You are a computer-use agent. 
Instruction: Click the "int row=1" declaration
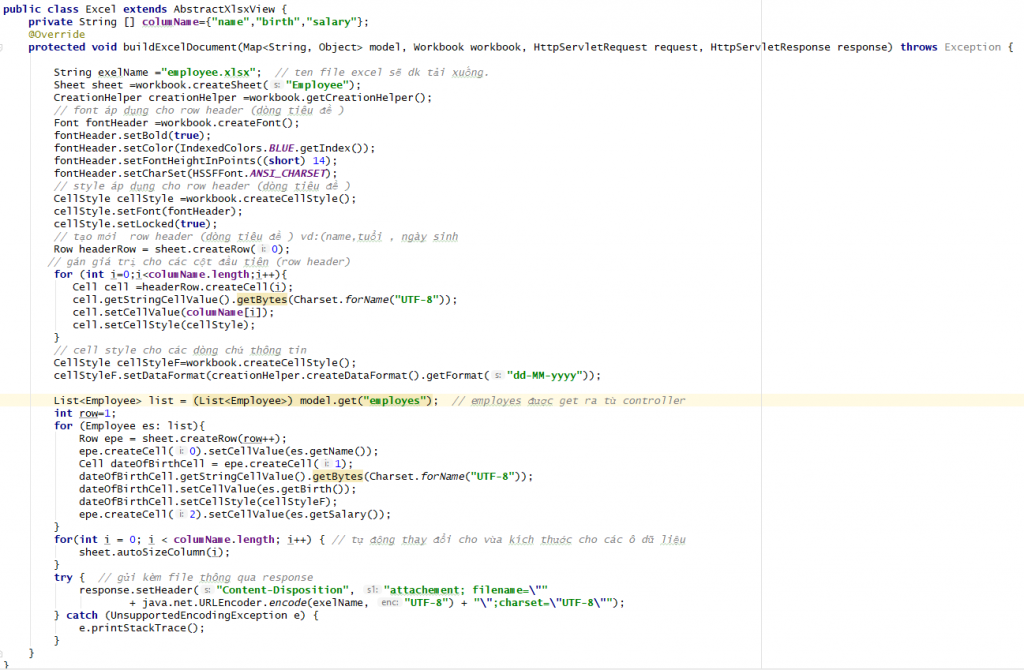pyautogui.click(x=85, y=413)
